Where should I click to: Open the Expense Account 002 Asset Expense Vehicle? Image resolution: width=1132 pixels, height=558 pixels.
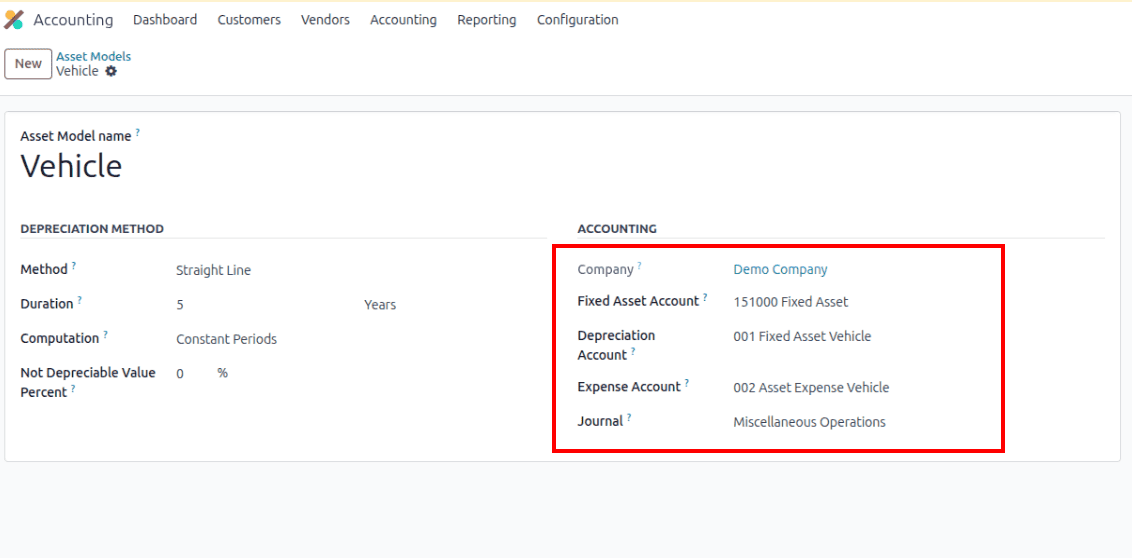point(811,388)
